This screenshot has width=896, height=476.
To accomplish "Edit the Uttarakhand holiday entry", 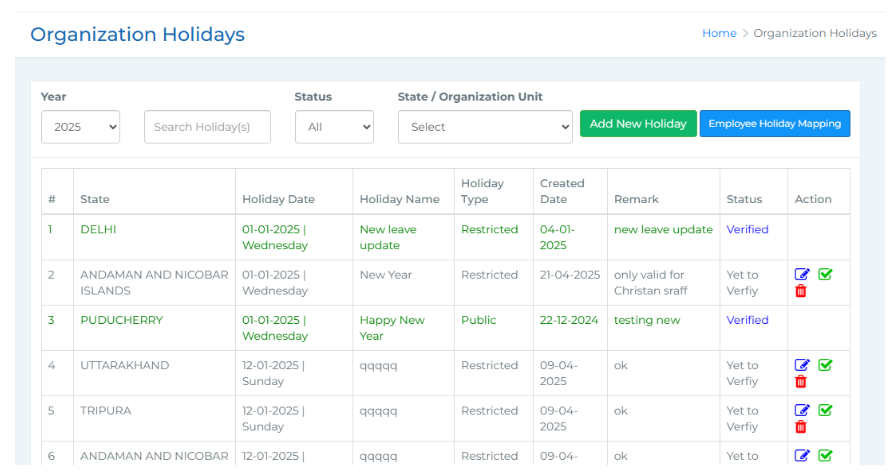I will tap(802, 365).
